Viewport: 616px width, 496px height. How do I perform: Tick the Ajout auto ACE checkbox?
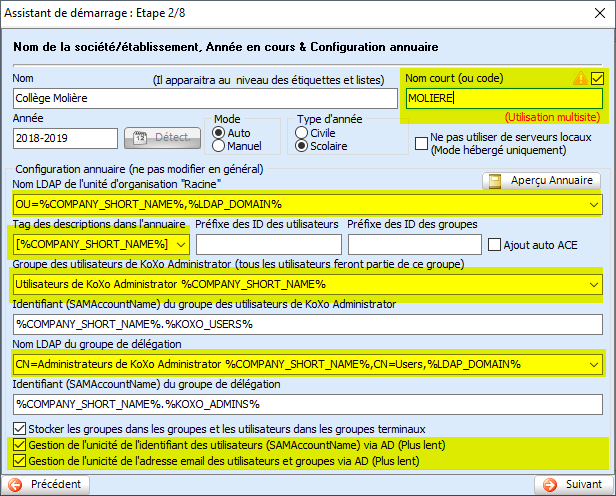(494, 245)
